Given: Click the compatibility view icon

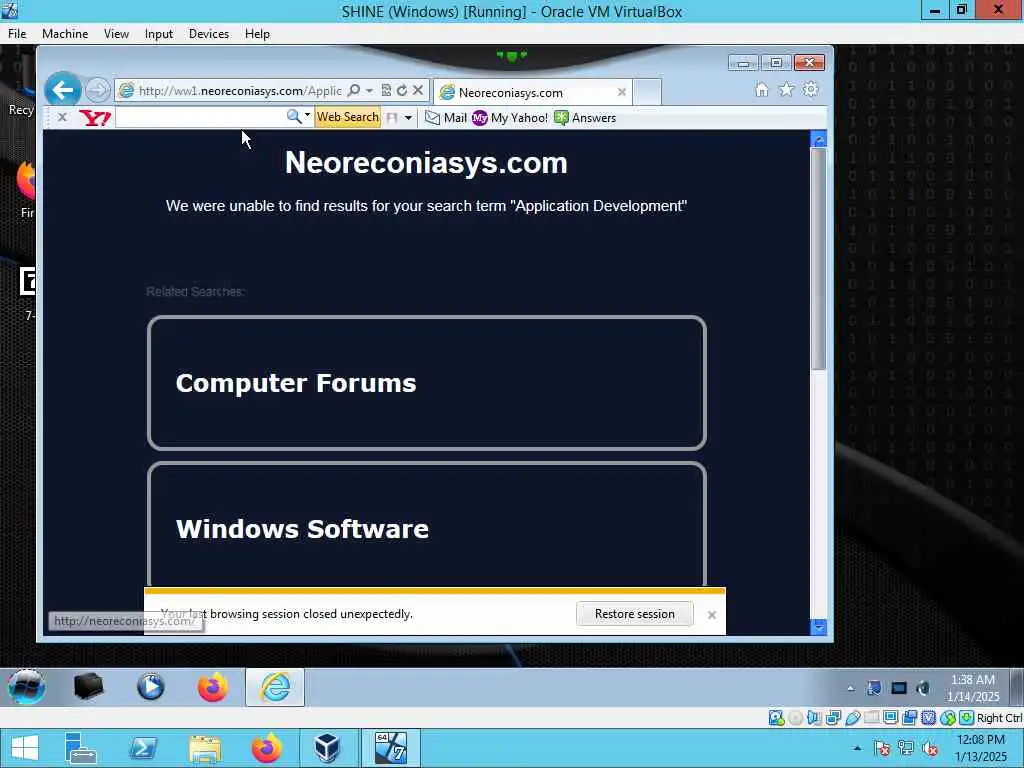Looking at the screenshot, I should (386, 90).
